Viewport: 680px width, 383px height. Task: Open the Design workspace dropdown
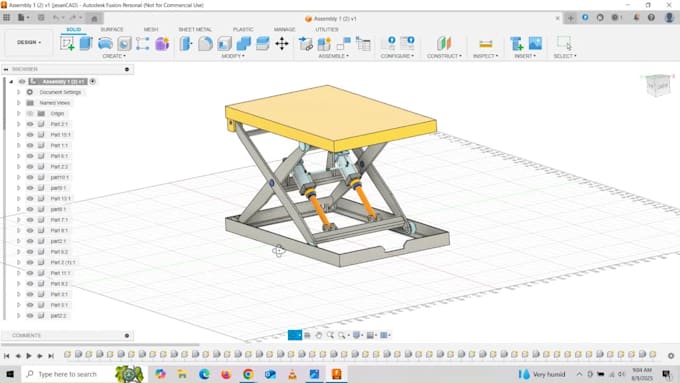point(29,43)
